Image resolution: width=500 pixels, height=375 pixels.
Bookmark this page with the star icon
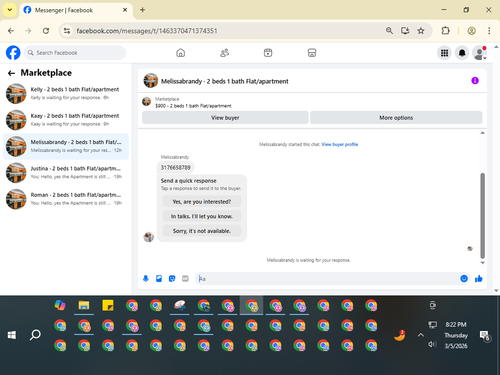tap(421, 31)
